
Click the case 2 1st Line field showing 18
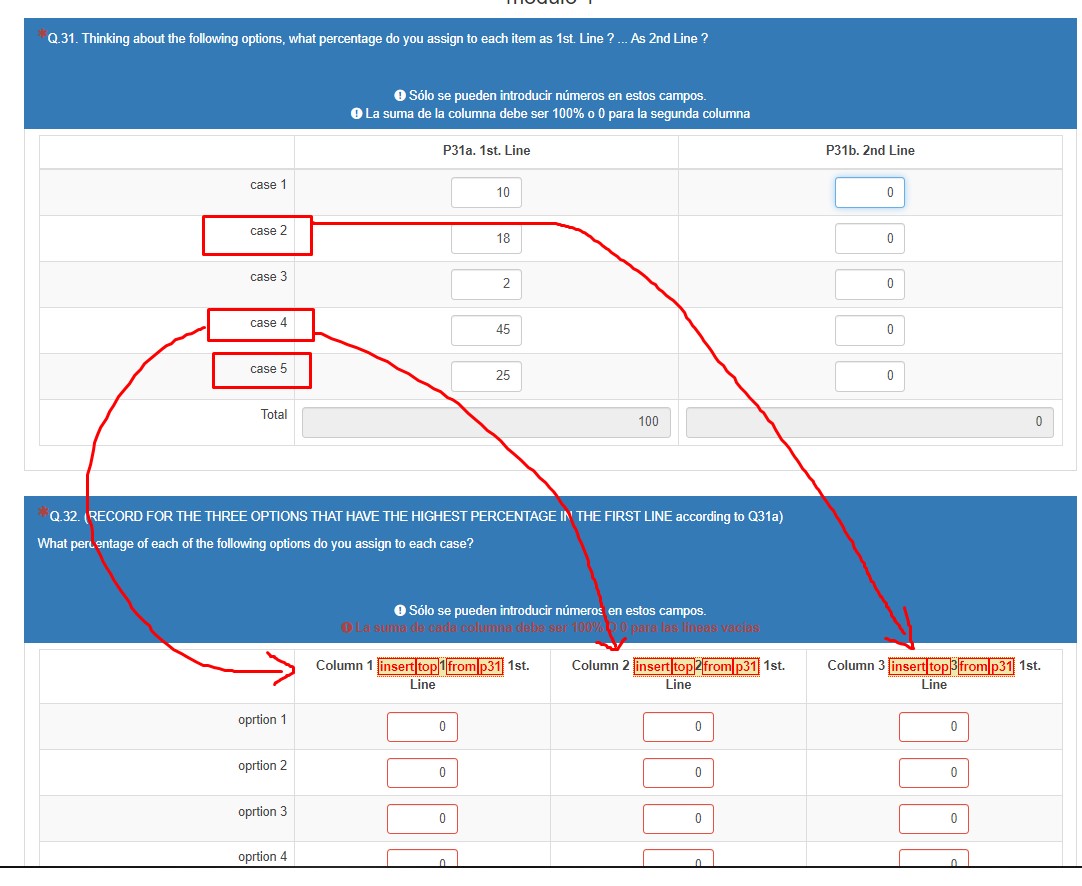pos(486,238)
